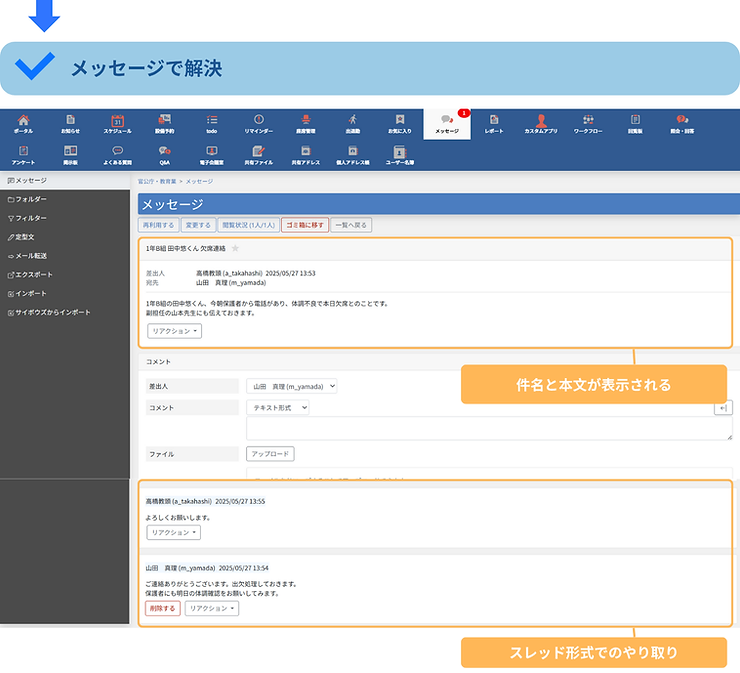Click the insert icon right of comment format
This screenshot has width=740, height=673.
[722, 407]
